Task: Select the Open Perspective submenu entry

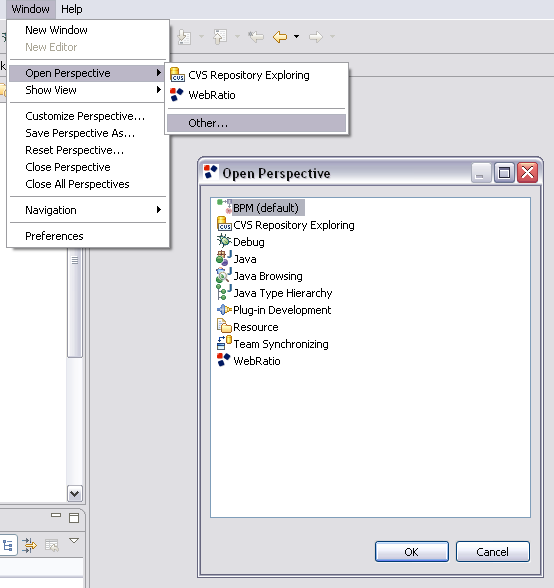Action: 88,73
